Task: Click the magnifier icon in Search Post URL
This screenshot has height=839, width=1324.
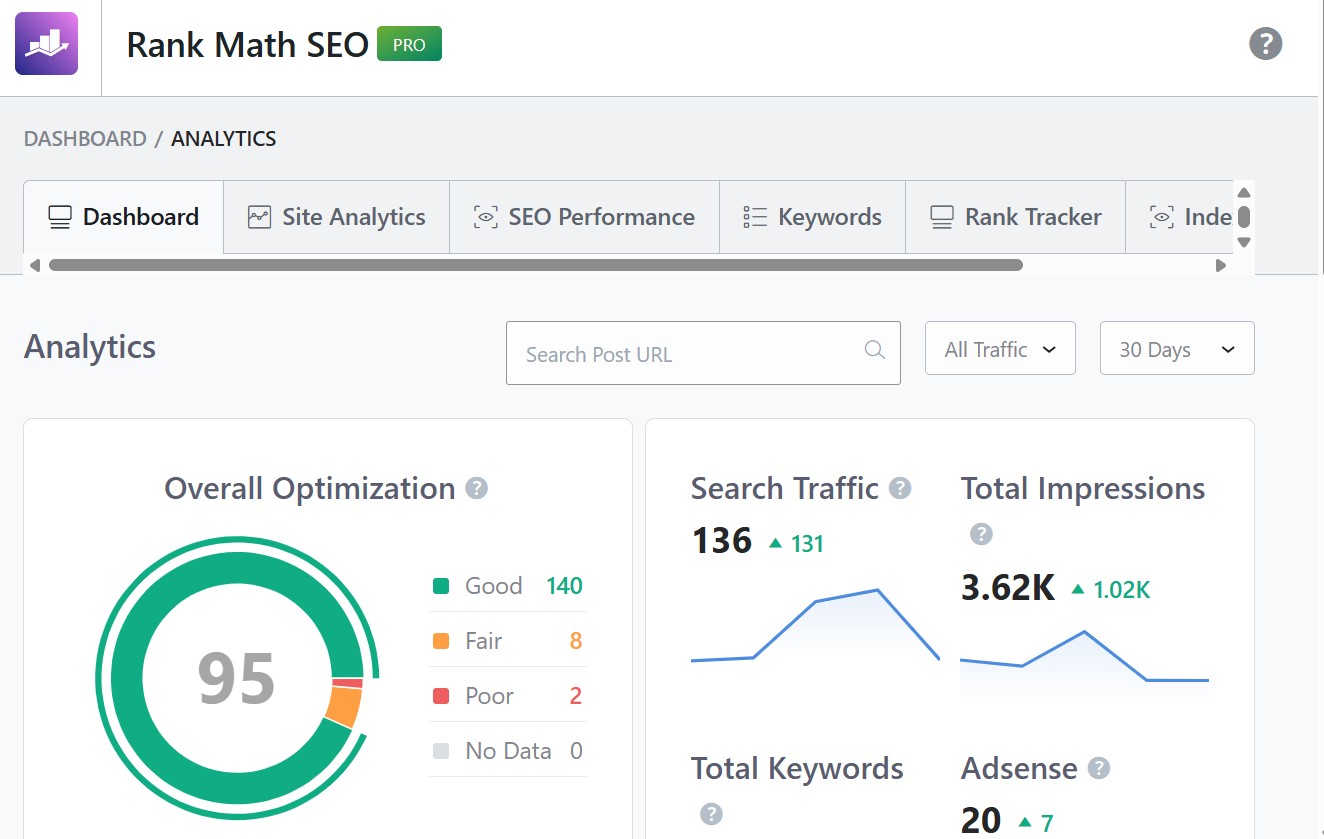Action: [x=875, y=350]
